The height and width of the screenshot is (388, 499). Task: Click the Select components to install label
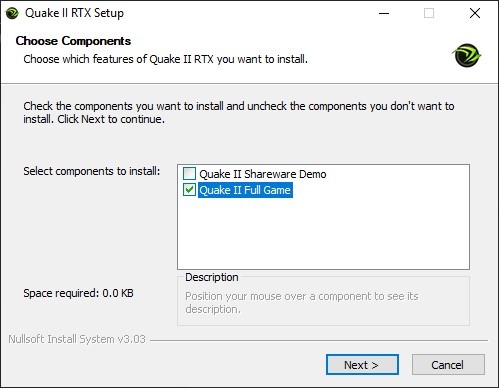click(x=92, y=171)
